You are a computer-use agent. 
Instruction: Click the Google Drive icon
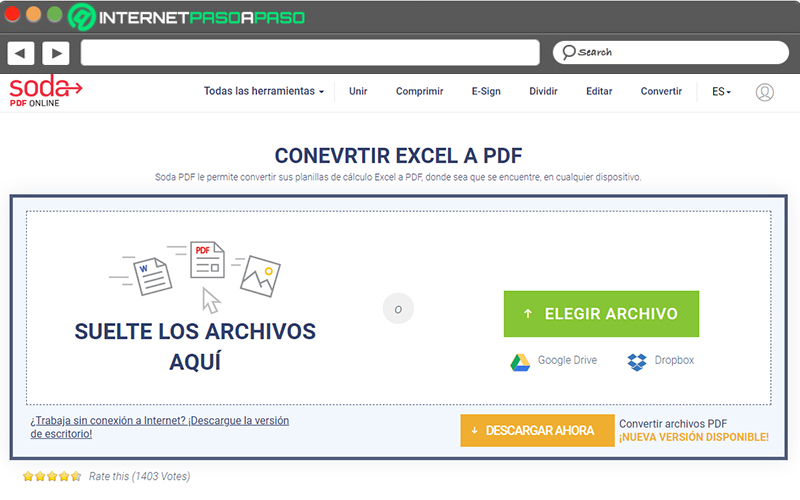[x=520, y=362]
